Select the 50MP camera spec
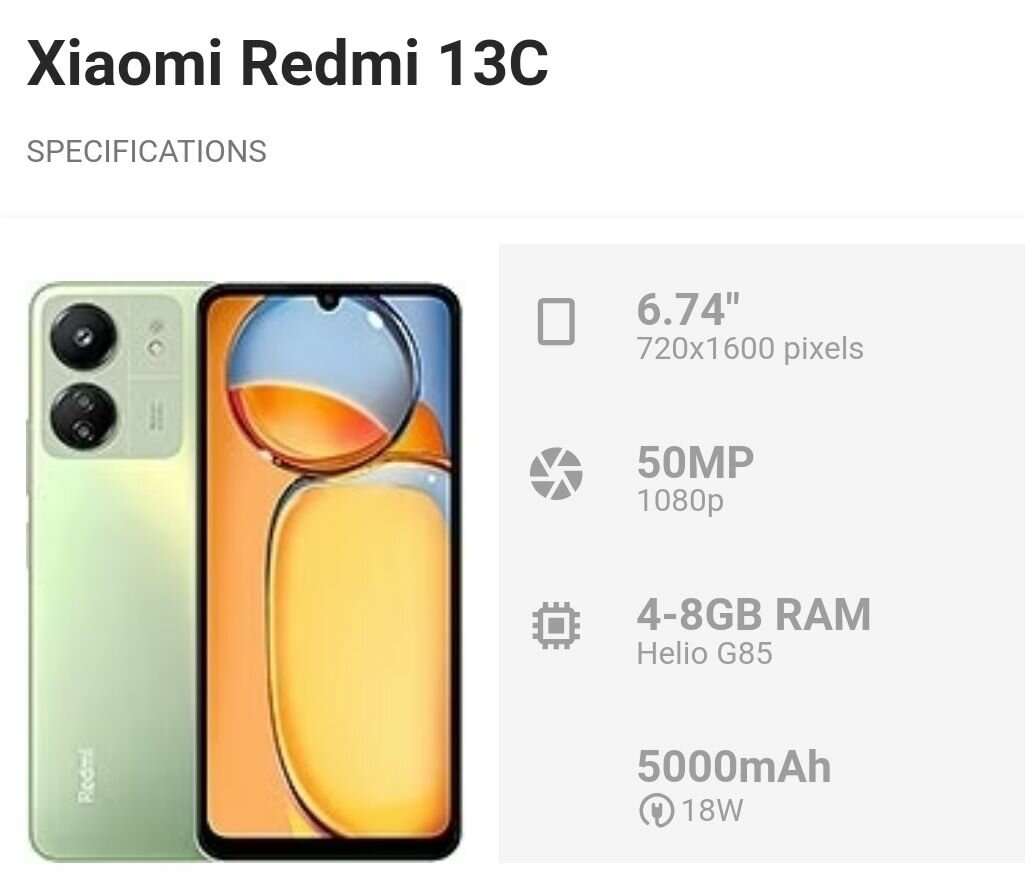This screenshot has height=884, width=1025. click(696, 462)
